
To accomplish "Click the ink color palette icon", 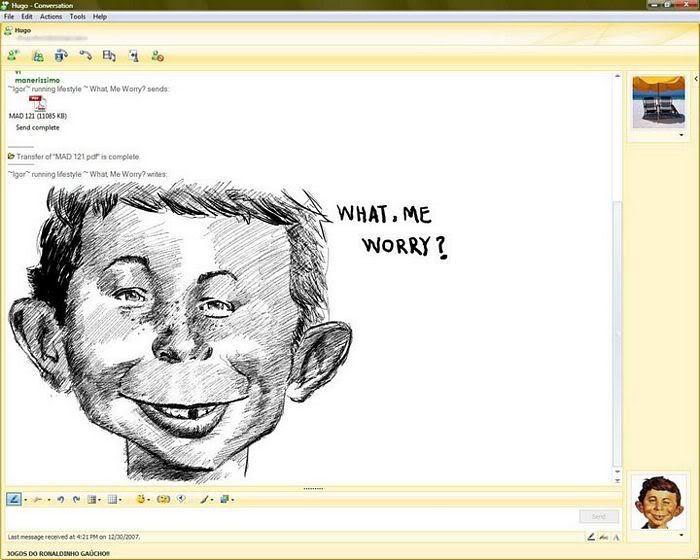I will click(92, 499).
